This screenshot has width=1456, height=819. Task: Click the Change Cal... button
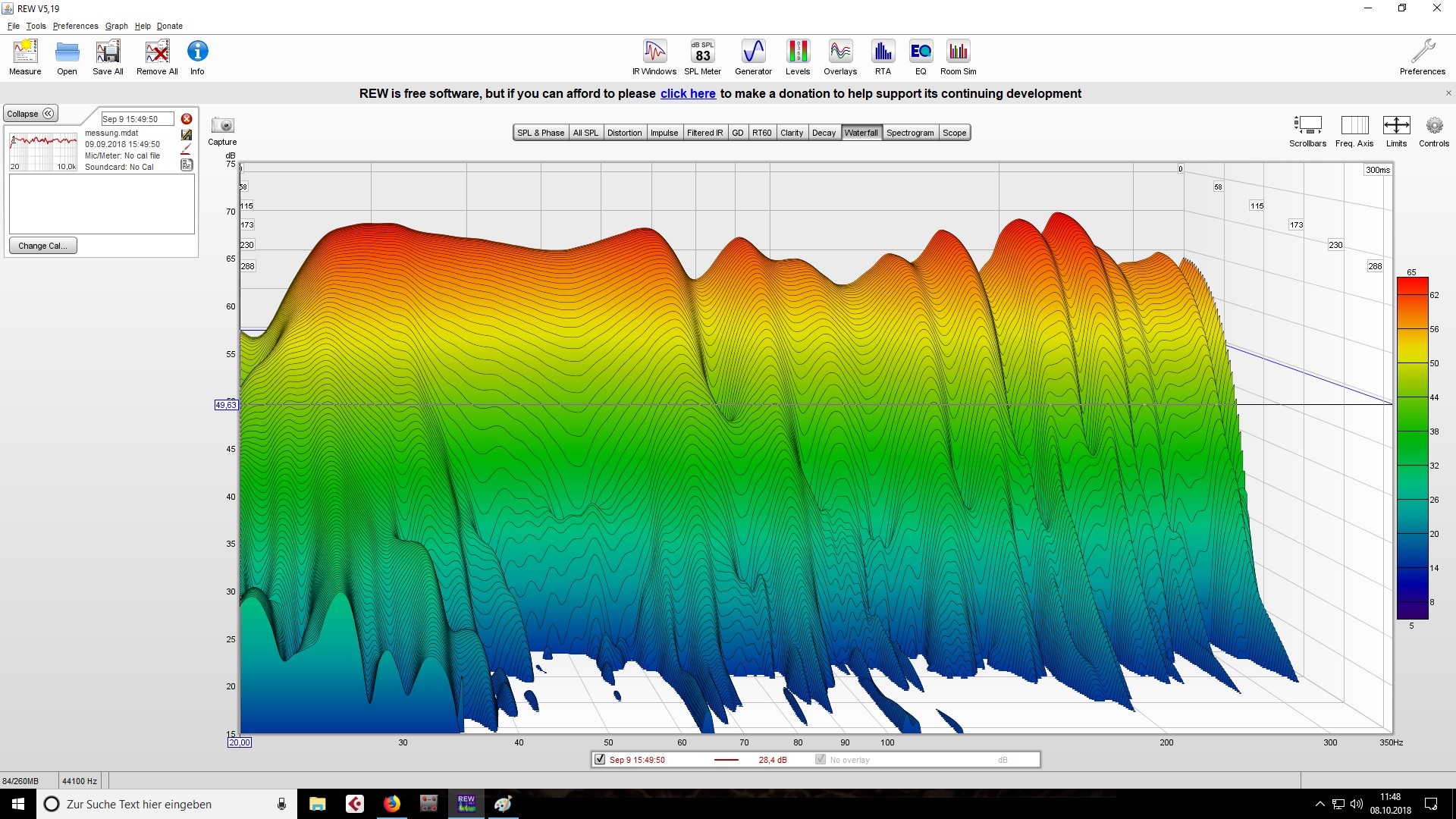point(42,246)
